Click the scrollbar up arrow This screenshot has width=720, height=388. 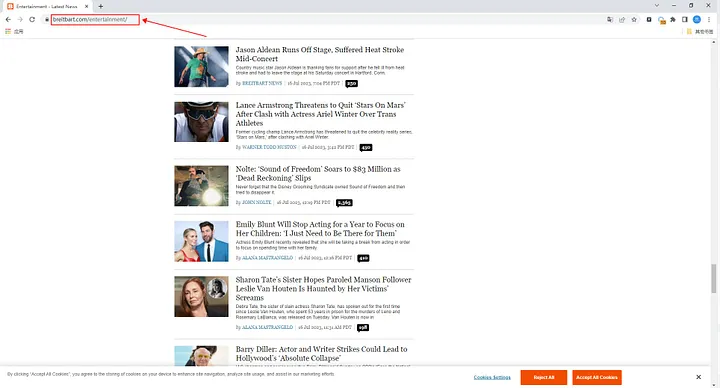click(x=714, y=42)
